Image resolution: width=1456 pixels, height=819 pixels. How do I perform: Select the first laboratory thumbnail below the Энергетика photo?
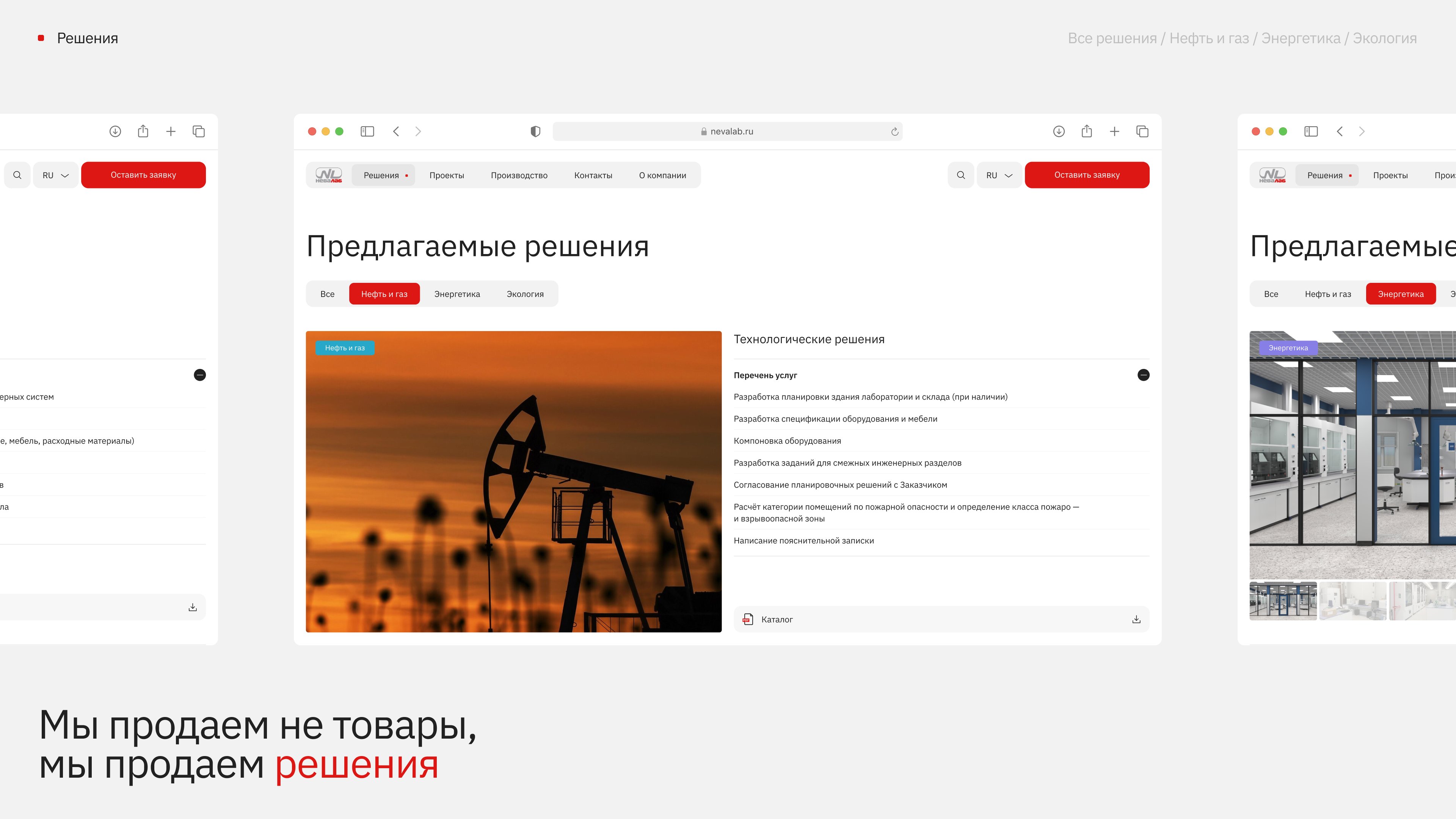point(1282,601)
